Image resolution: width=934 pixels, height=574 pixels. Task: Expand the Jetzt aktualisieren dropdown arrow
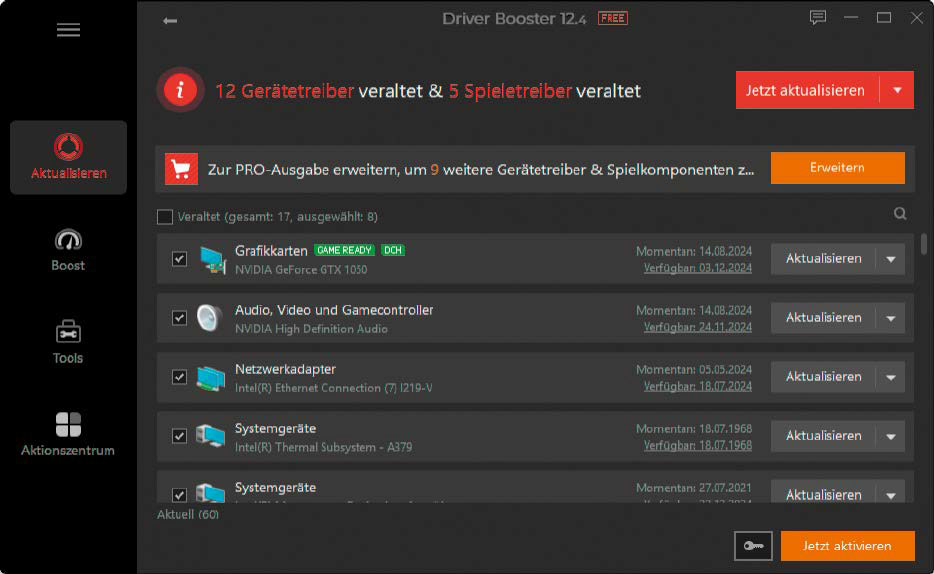(897, 91)
